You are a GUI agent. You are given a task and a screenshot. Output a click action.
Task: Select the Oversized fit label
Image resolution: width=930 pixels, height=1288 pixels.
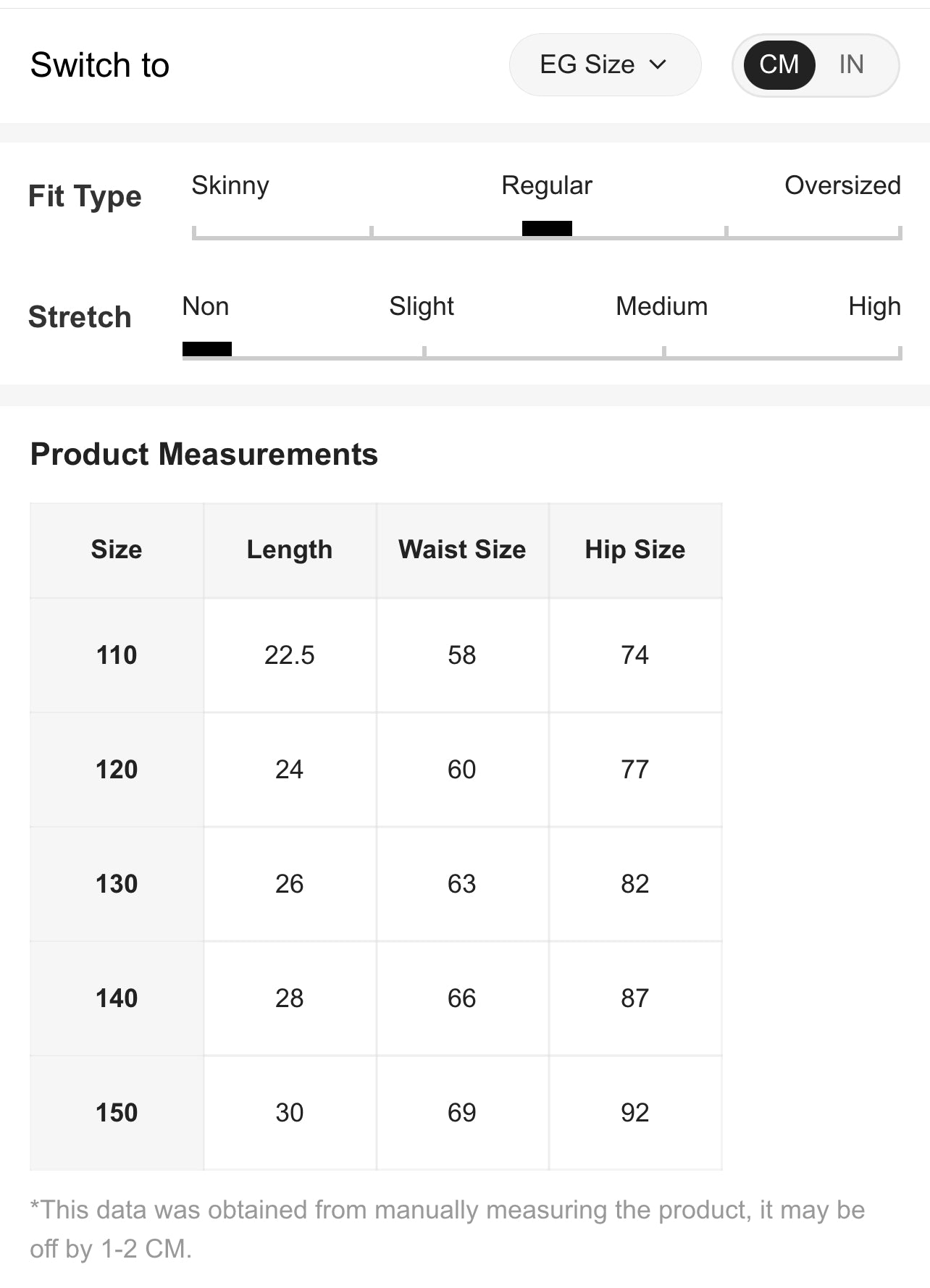(x=842, y=185)
